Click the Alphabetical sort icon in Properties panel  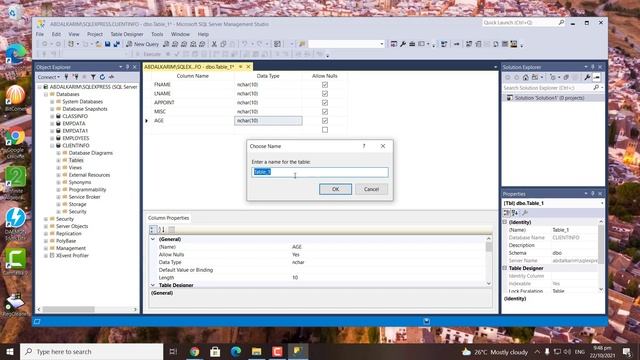515,213
